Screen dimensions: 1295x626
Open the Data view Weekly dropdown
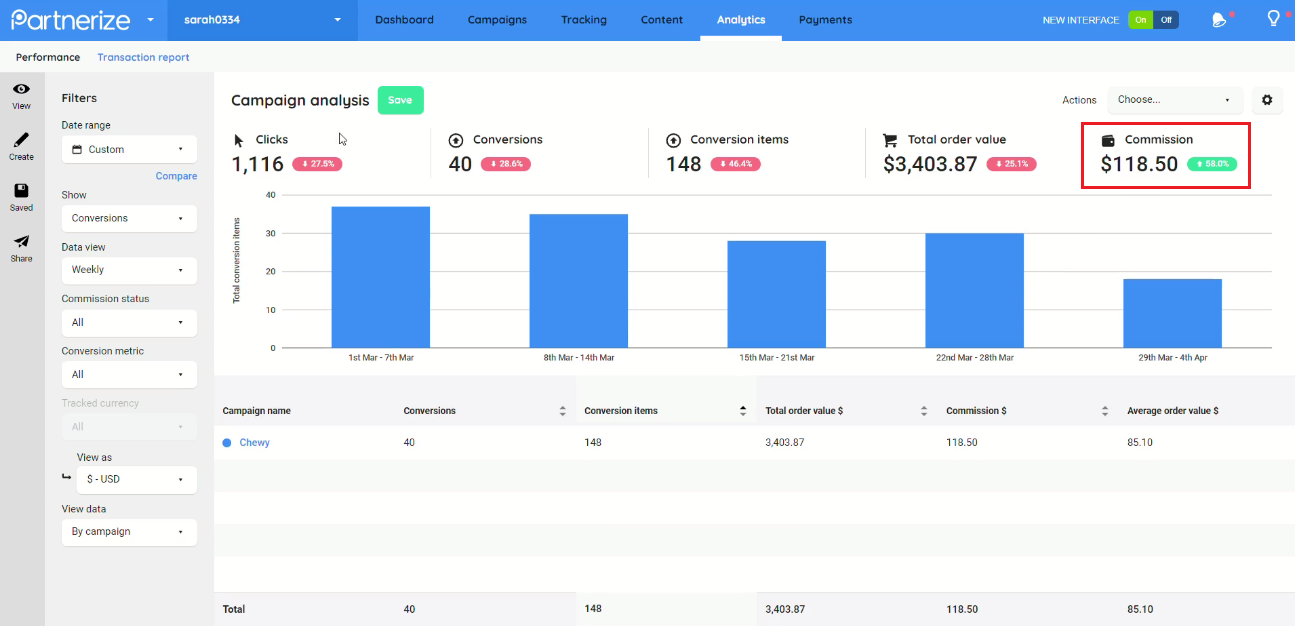point(129,270)
